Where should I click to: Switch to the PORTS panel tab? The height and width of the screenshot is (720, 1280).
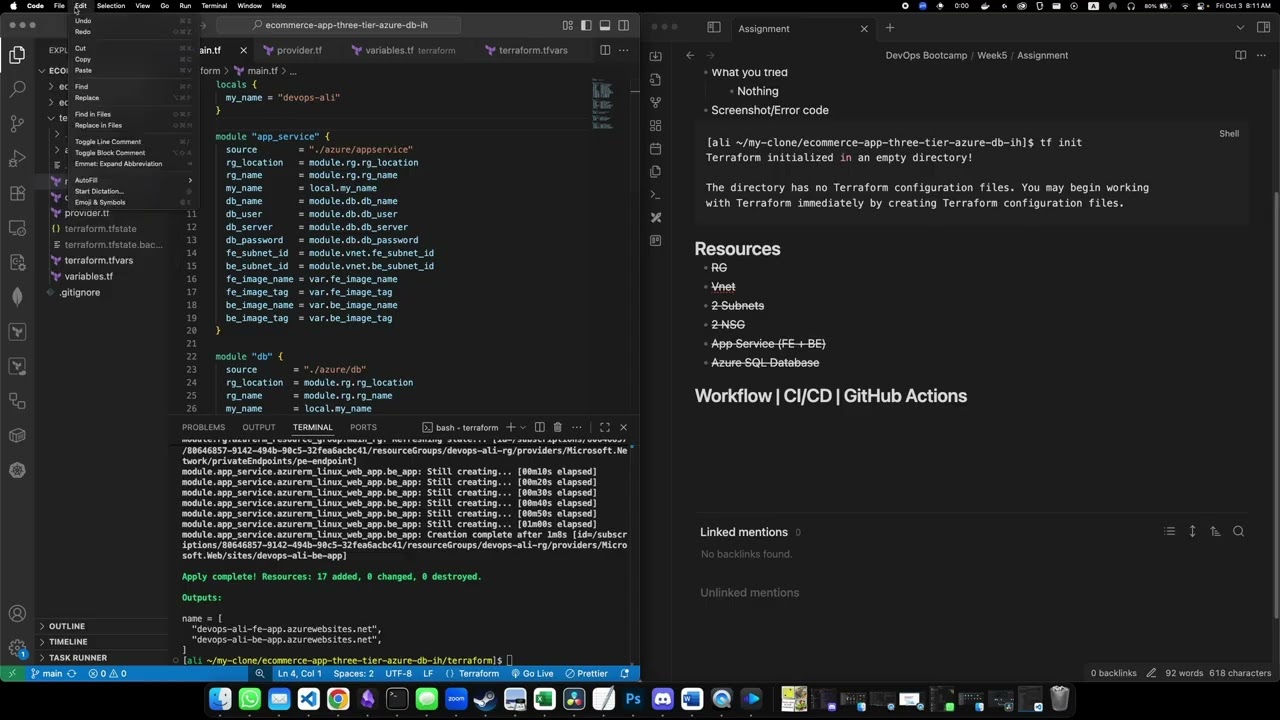[363, 427]
